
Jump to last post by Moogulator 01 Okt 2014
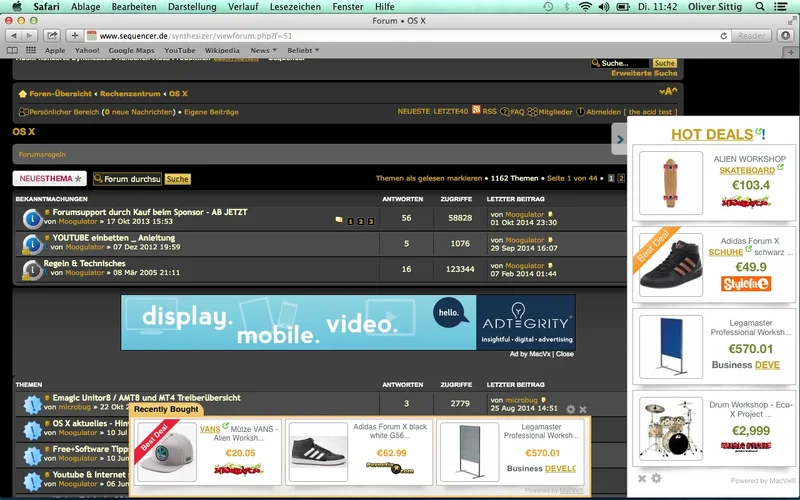[550, 214]
